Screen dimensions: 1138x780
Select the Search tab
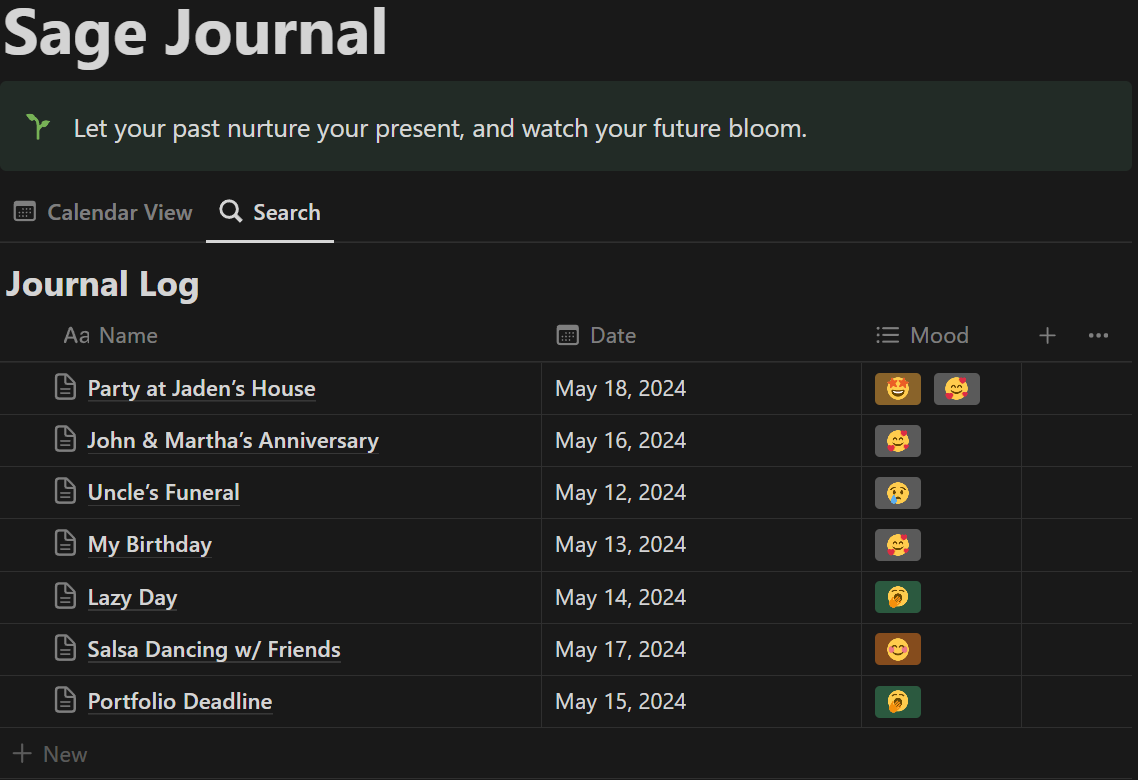point(270,213)
